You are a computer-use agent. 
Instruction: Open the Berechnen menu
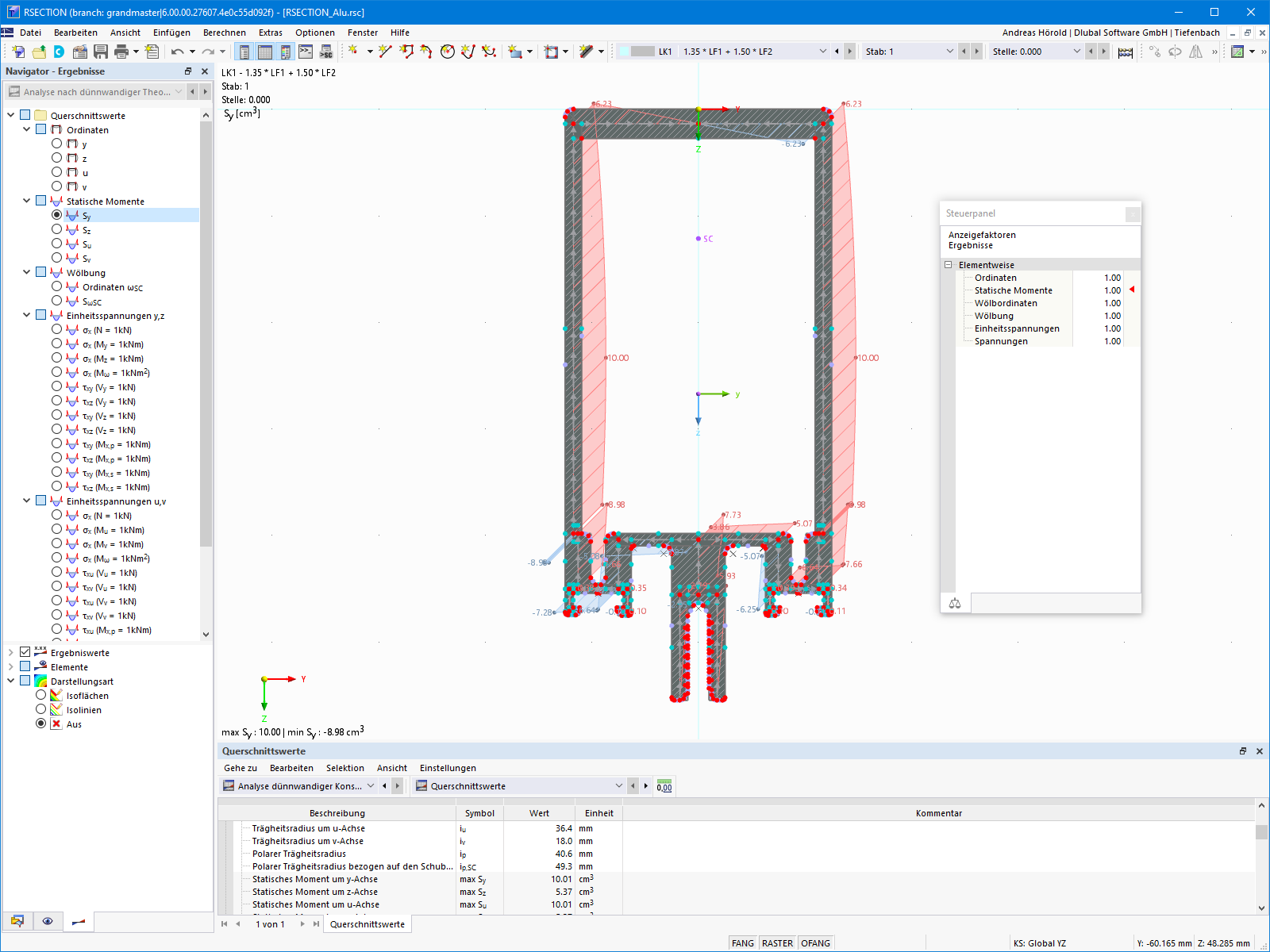point(225,33)
